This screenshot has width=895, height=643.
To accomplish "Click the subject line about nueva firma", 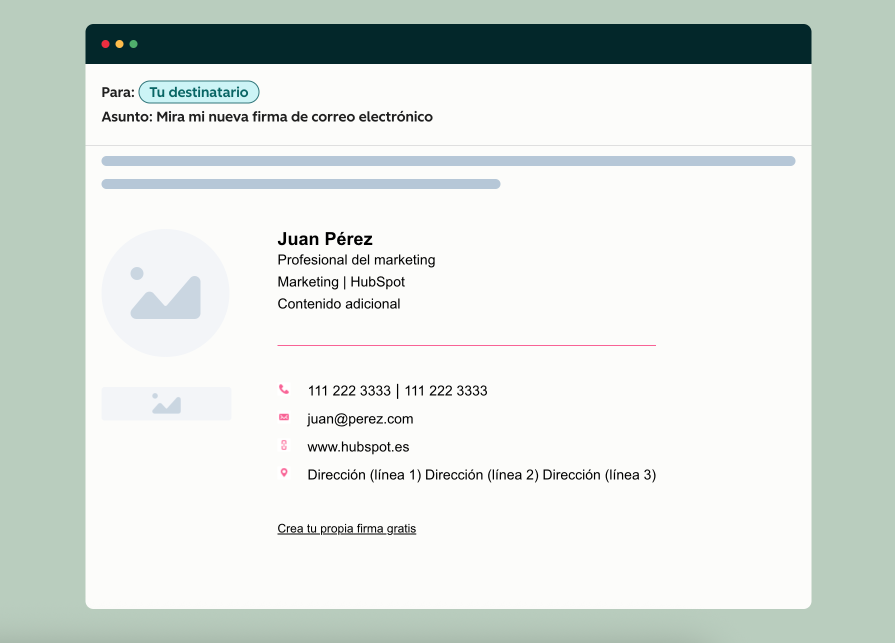I will (x=266, y=116).
